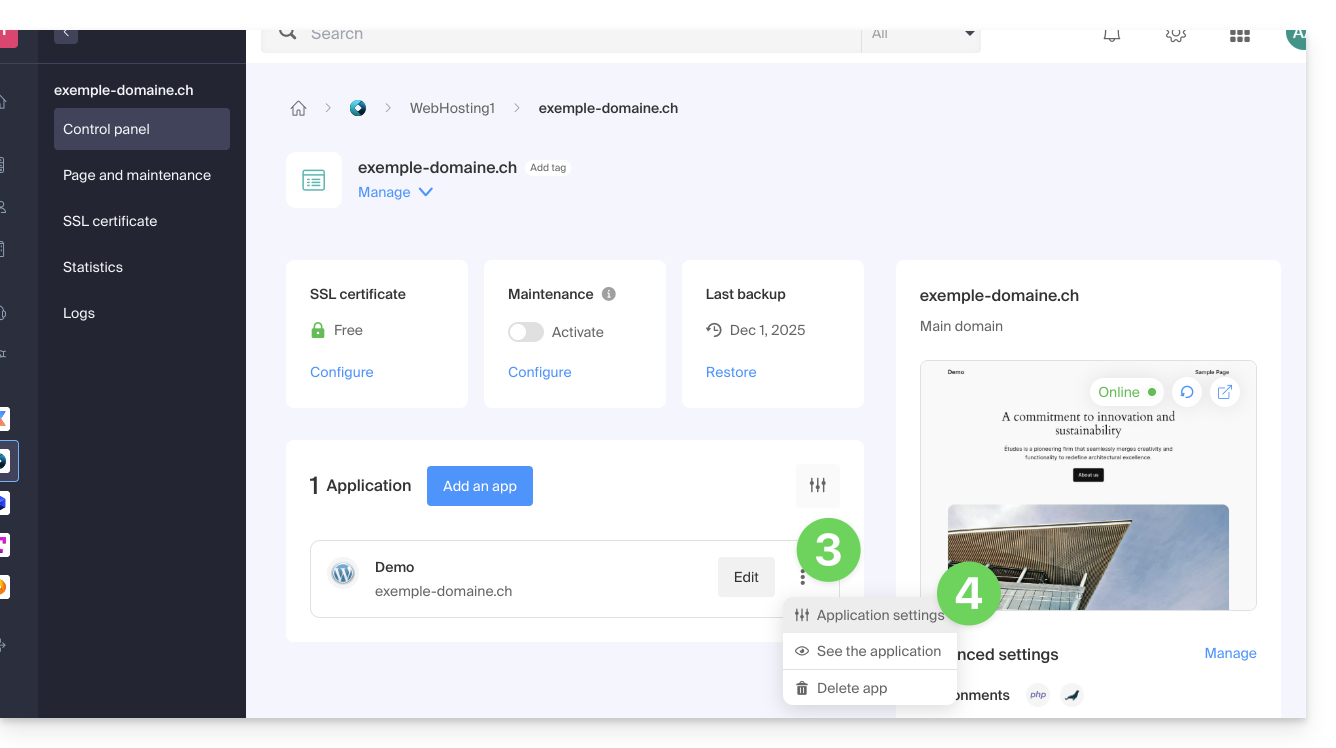Click the notifications bell icon
Screen dimensions: 1336x748
[x=1111, y=35]
